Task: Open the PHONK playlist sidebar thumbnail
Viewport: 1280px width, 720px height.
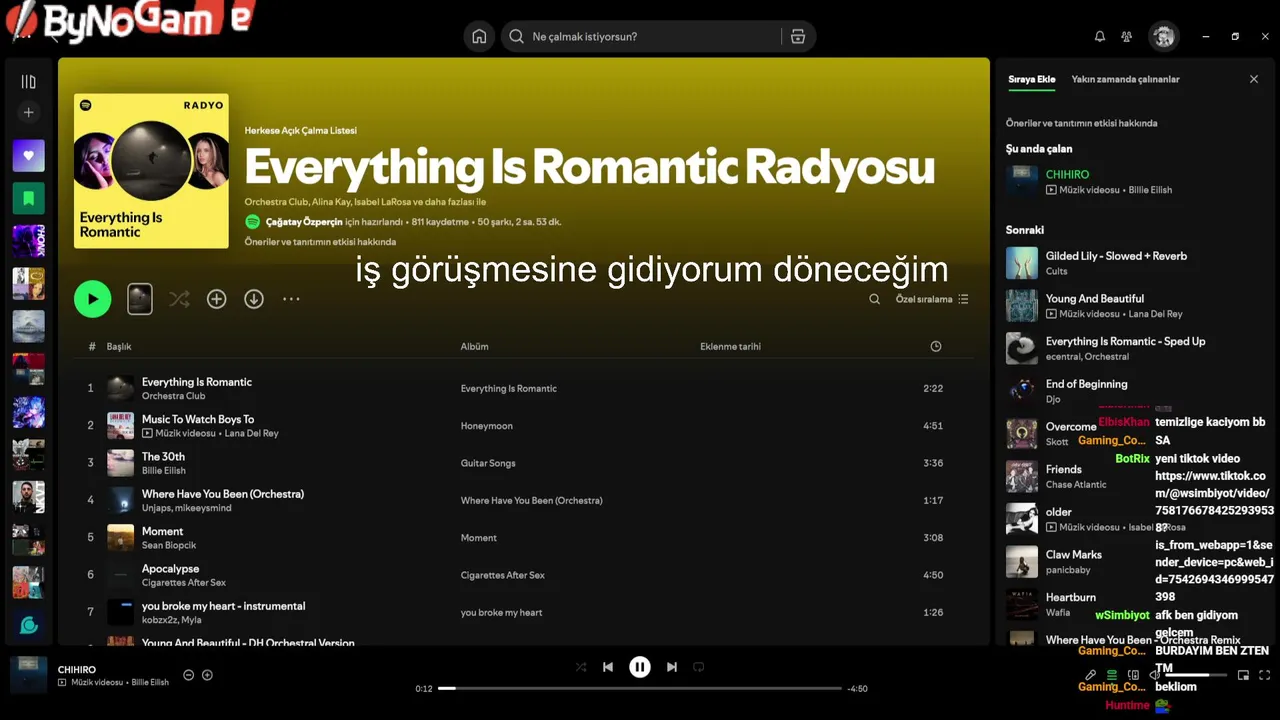Action: click(28, 241)
